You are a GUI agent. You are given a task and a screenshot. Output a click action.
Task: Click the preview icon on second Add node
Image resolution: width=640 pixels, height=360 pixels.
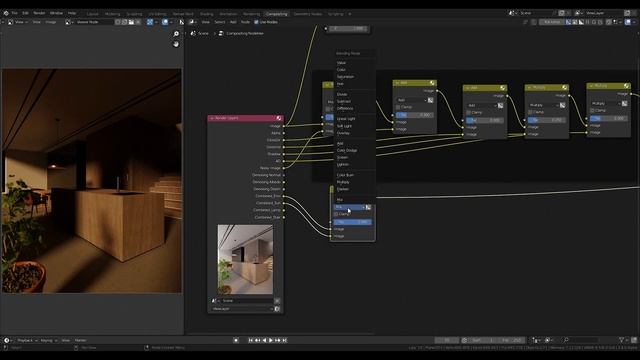pyautogui.click(x=502, y=88)
